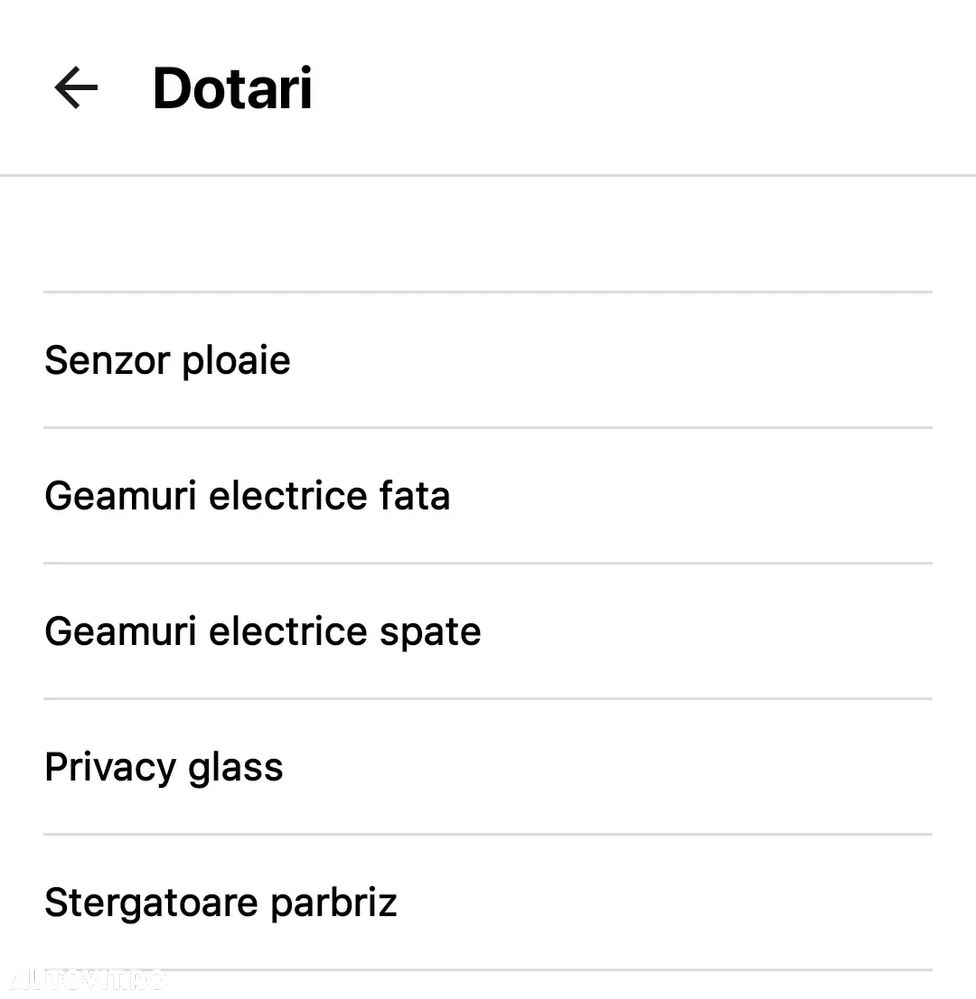The width and height of the screenshot is (976, 999).
Task: Tap the front electric windows row
Action: (487, 496)
